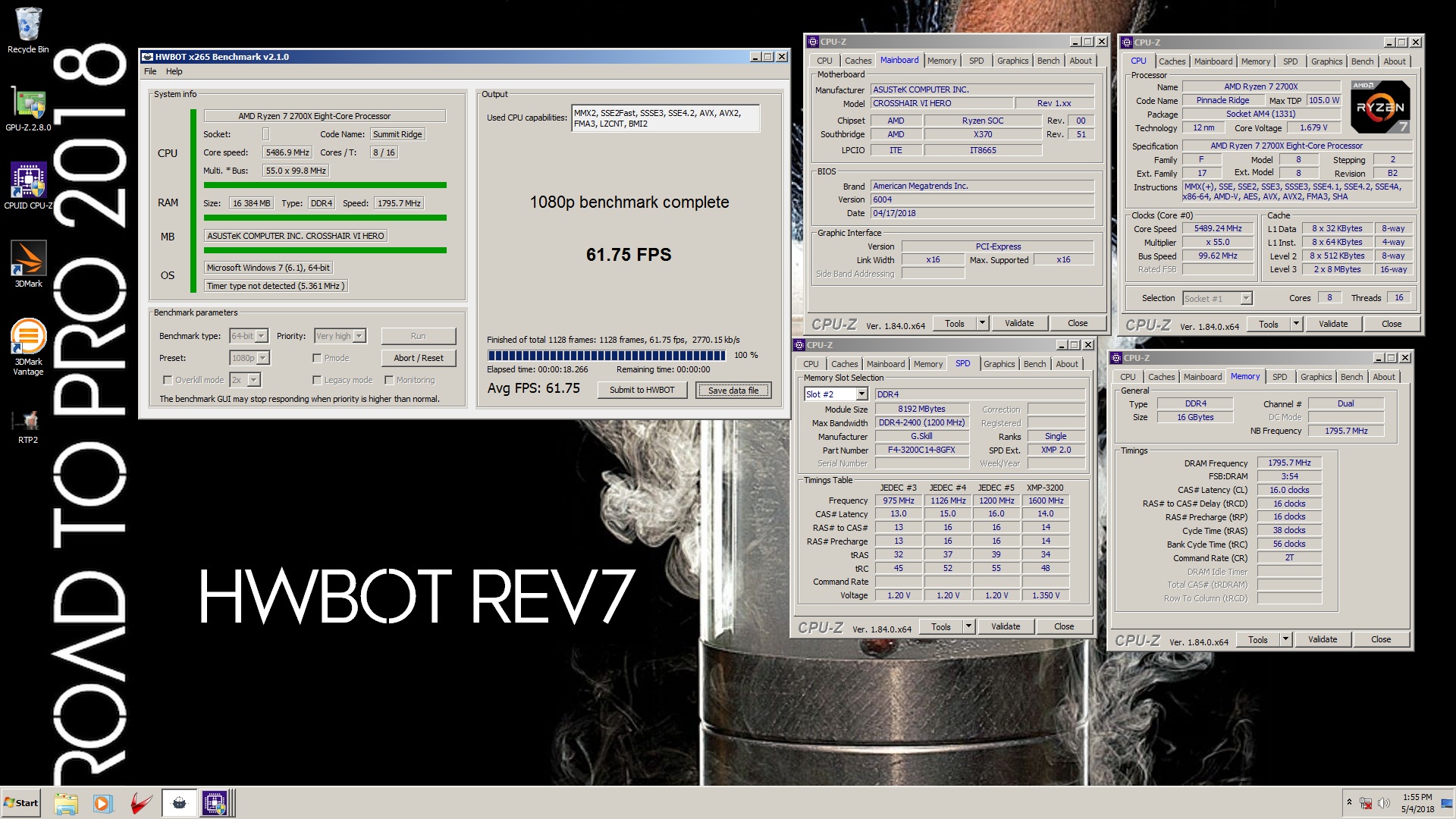Click the red taskbar application icon

(141, 803)
